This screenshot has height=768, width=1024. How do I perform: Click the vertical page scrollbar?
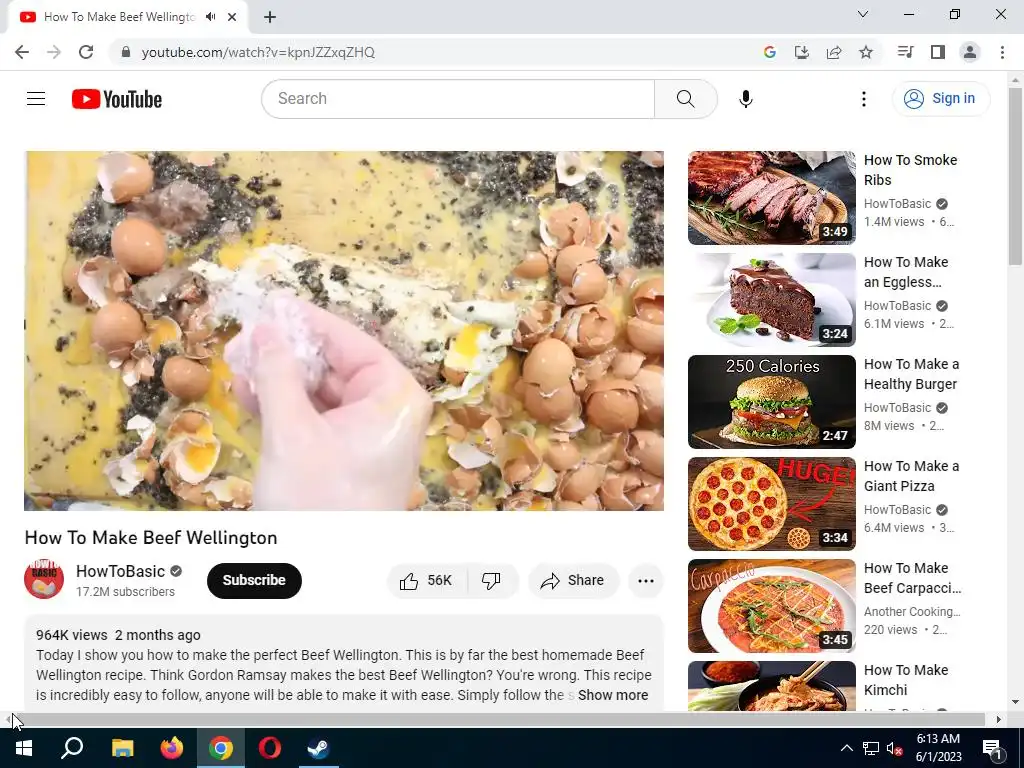coord(1015,176)
